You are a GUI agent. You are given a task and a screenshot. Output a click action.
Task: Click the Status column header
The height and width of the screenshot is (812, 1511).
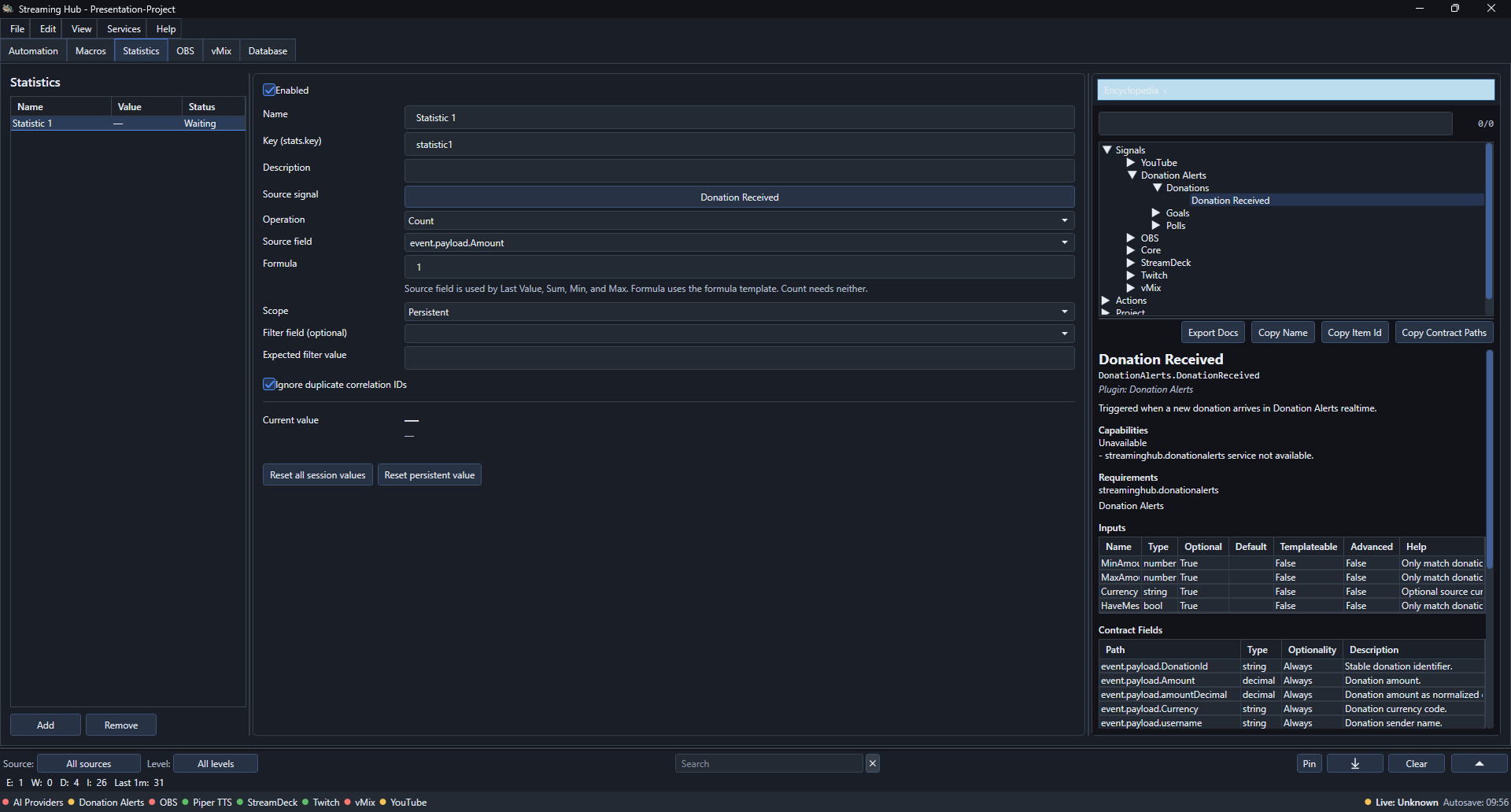(213, 106)
